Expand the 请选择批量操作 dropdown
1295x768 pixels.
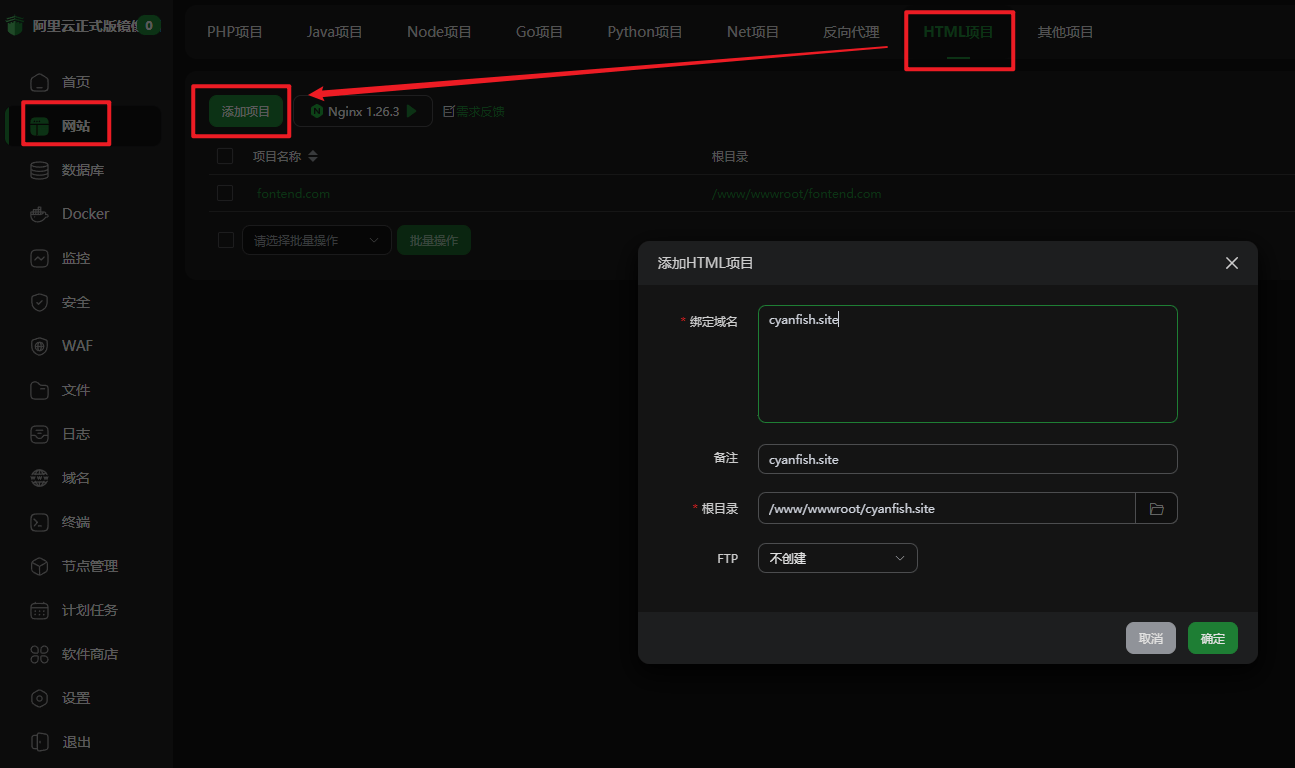pos(317,240)
